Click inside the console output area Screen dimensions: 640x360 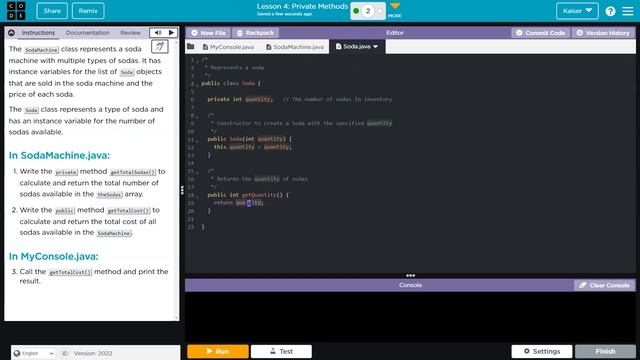coord(410,316)
